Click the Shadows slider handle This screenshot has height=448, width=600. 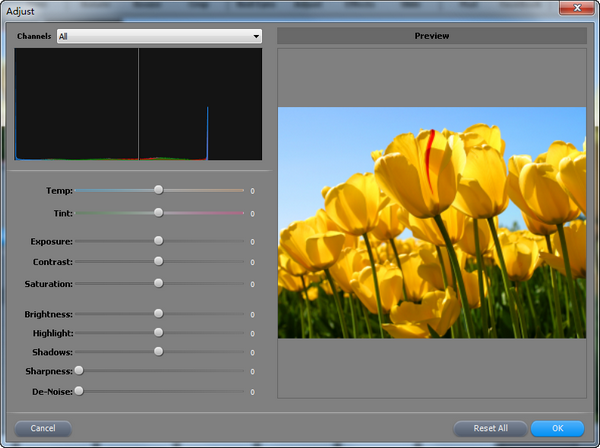coord(158,351)
